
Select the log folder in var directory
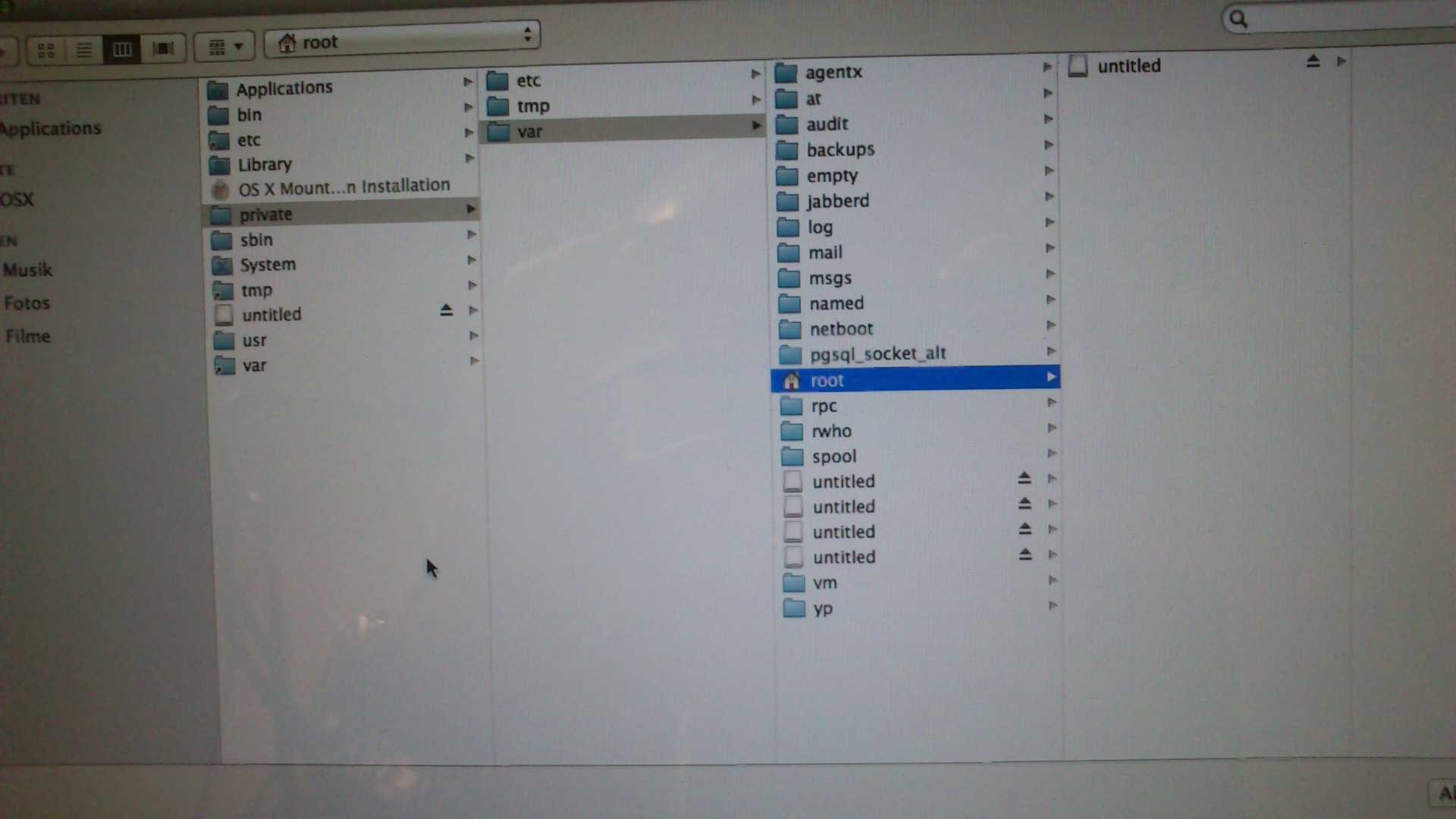[820, 226]
